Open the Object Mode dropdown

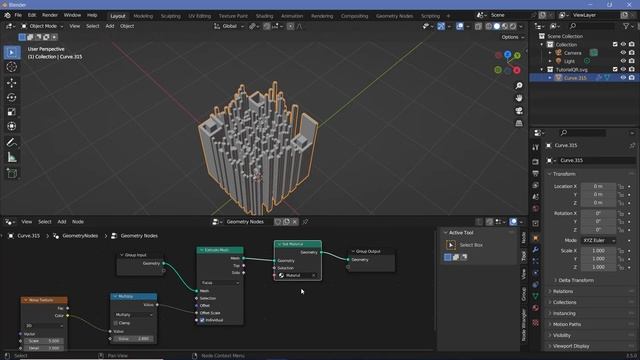42,26
